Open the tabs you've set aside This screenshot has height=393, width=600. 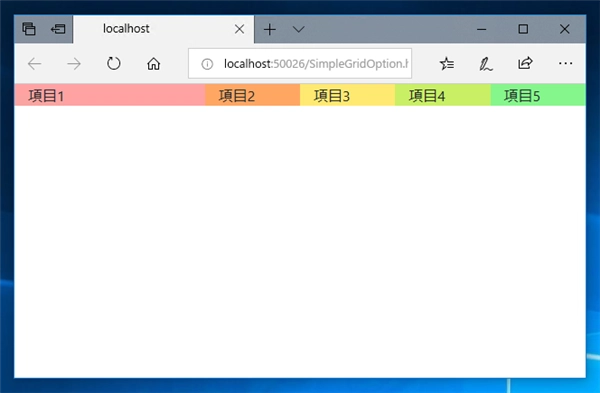29,29
